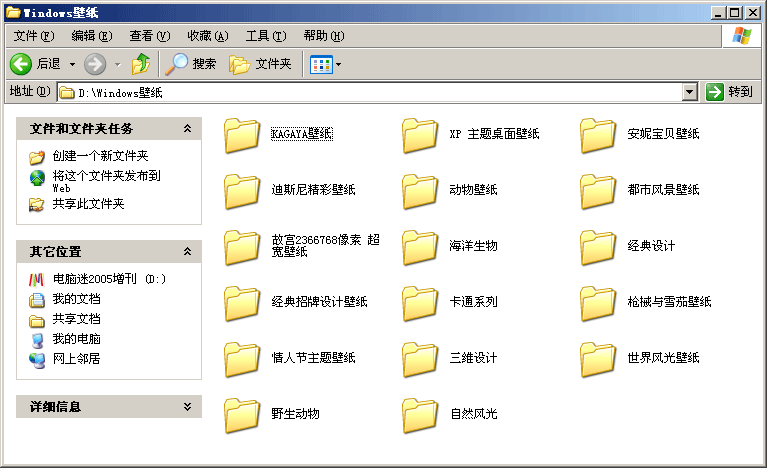Click the 海洋生物 folder name label
The height and width of the screenshot is (468, 767).
pyautogui.click(x=474, y=245)
